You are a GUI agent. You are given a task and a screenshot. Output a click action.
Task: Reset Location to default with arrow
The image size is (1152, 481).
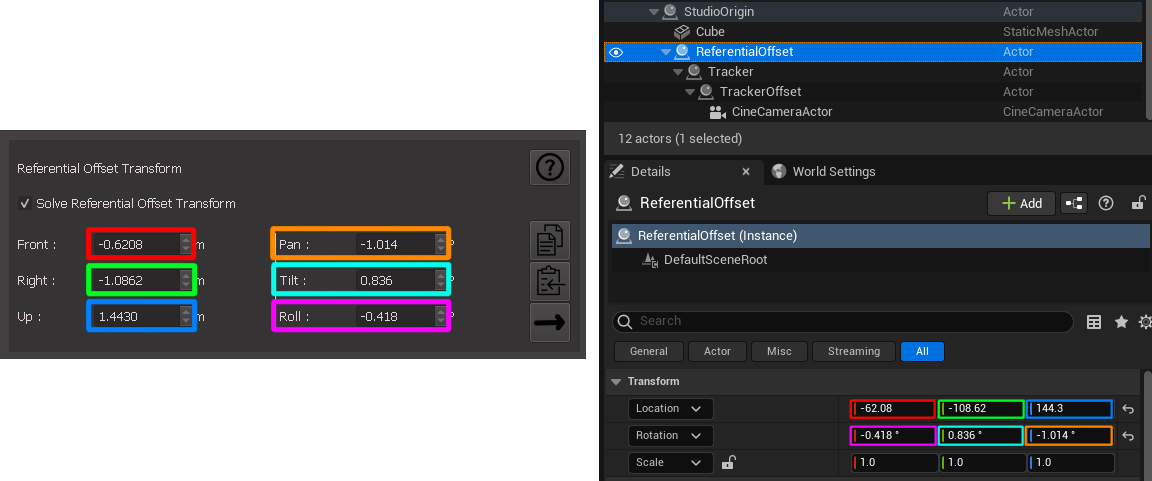click(1128, 409)
